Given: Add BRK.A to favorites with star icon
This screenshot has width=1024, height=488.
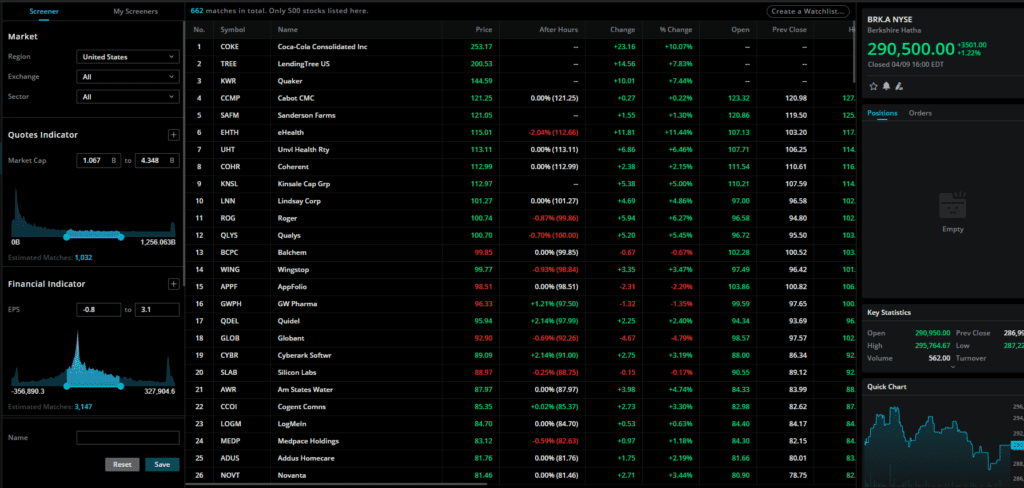Looking at the screenshot, I should coord(873,86).
